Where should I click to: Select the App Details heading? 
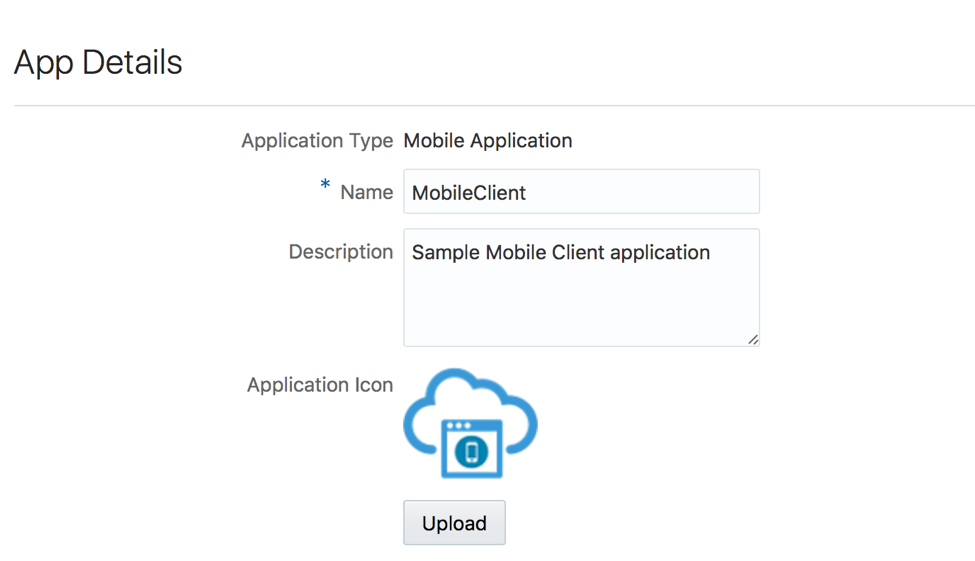coord(98,63)
